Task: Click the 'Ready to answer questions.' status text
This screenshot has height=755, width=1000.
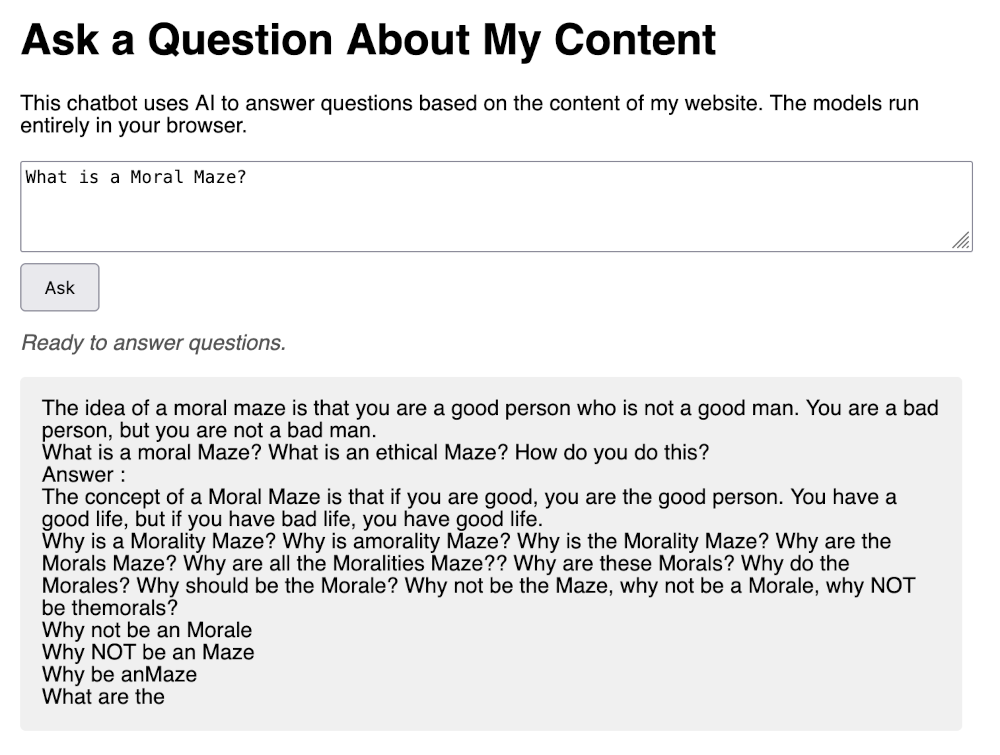Action: pyautogui.click(x=153, y=343)
